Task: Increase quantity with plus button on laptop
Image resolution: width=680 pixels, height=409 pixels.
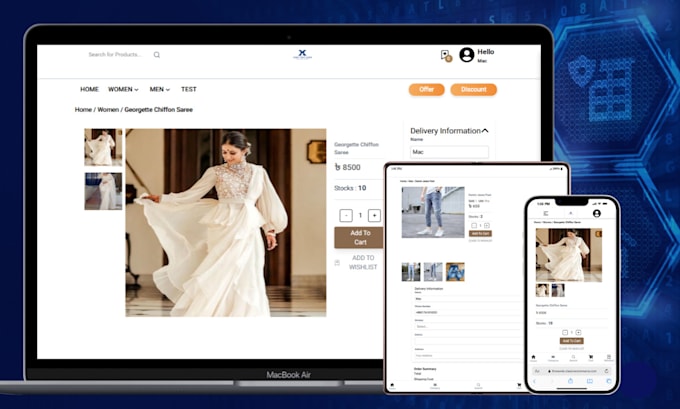Action: 374,216
